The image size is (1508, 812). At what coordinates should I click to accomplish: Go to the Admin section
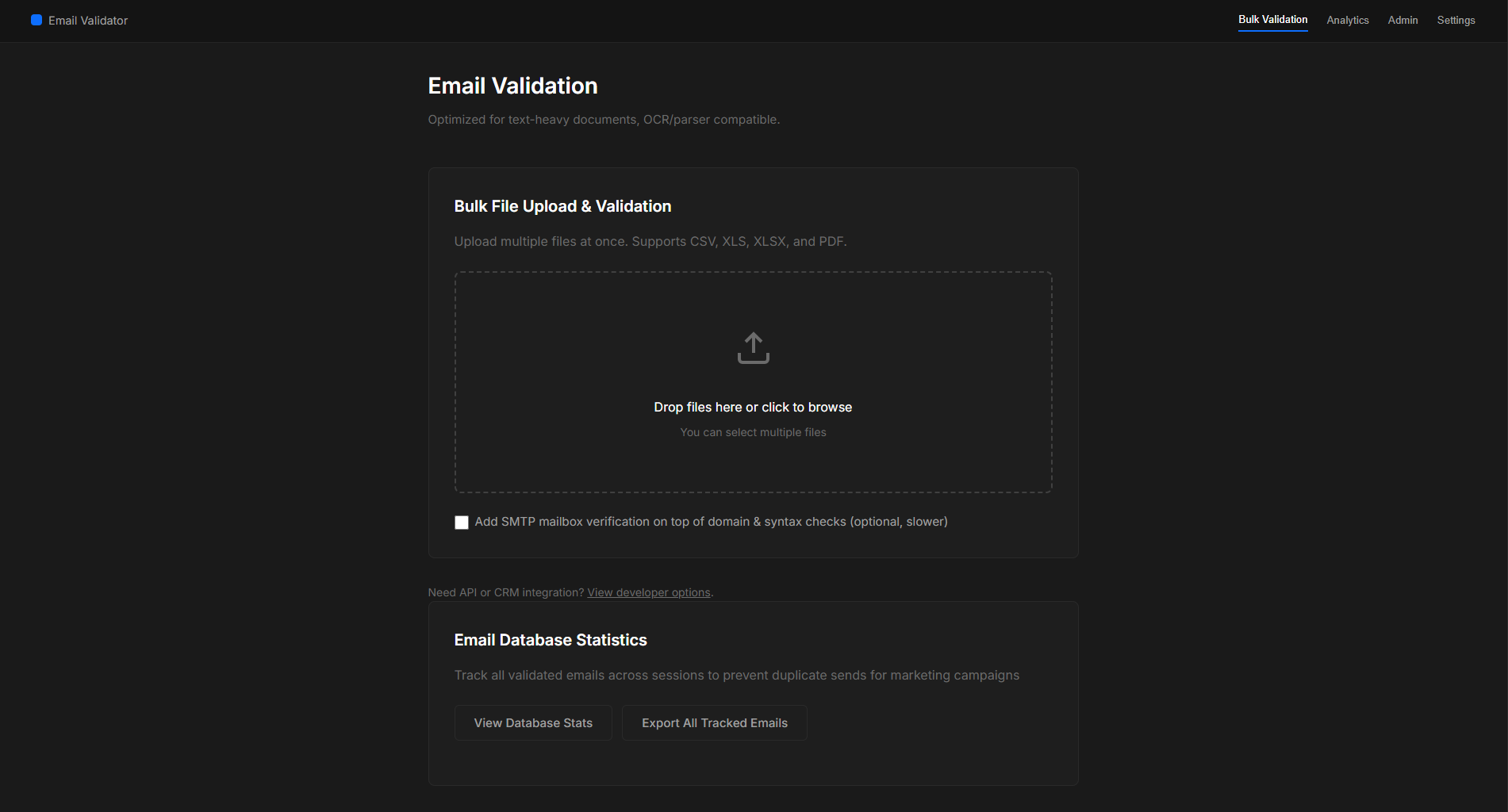pos(1402,21)
